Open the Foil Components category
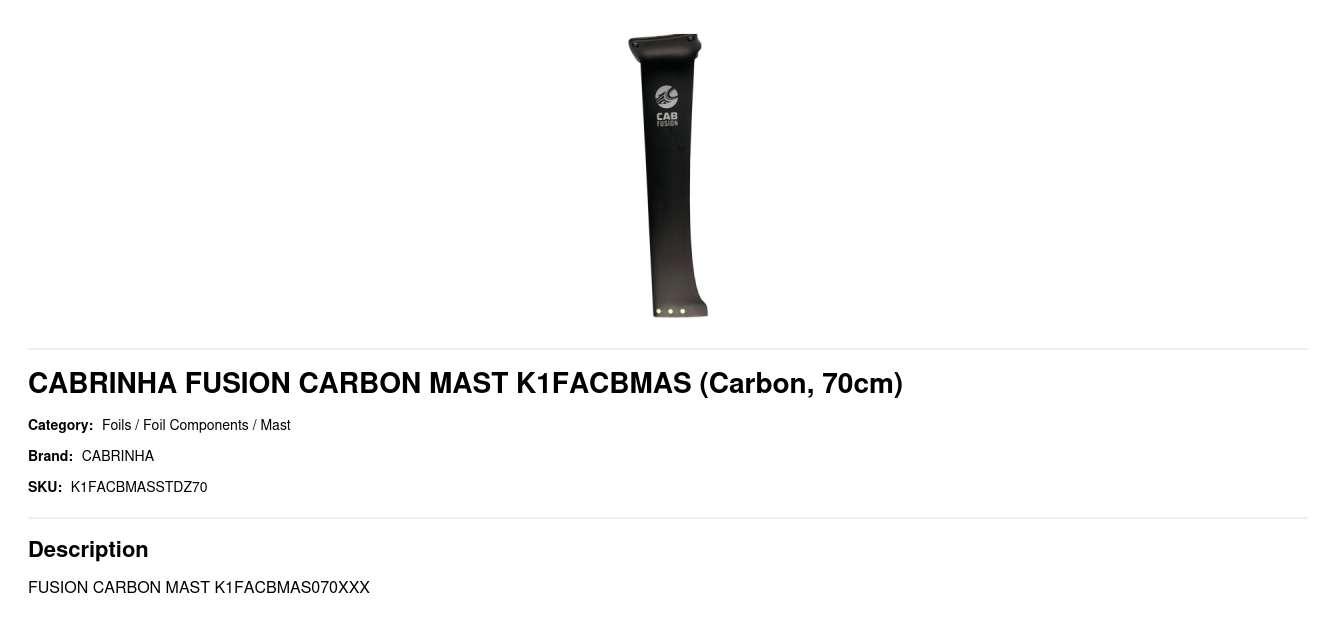Image resolution: width=1328 pixels, height=627 pixels. (x=196, y=425)
